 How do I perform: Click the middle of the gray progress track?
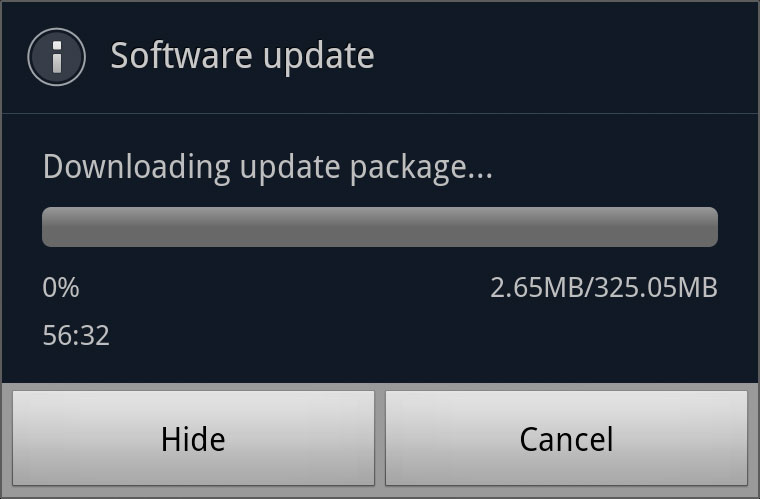tap(380, 227)
